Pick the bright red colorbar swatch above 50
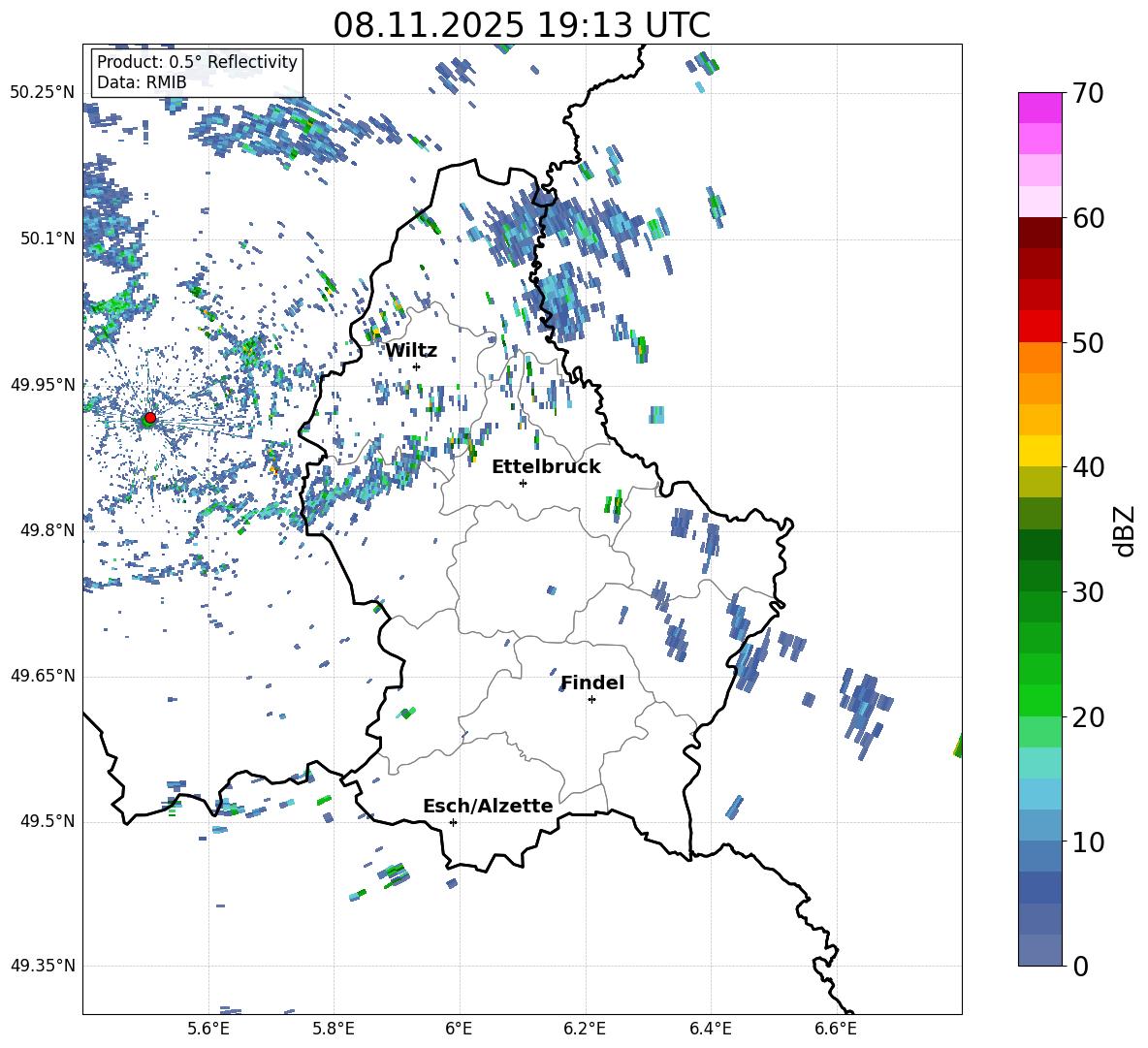The image size is (1148, 1048). 1040,326
